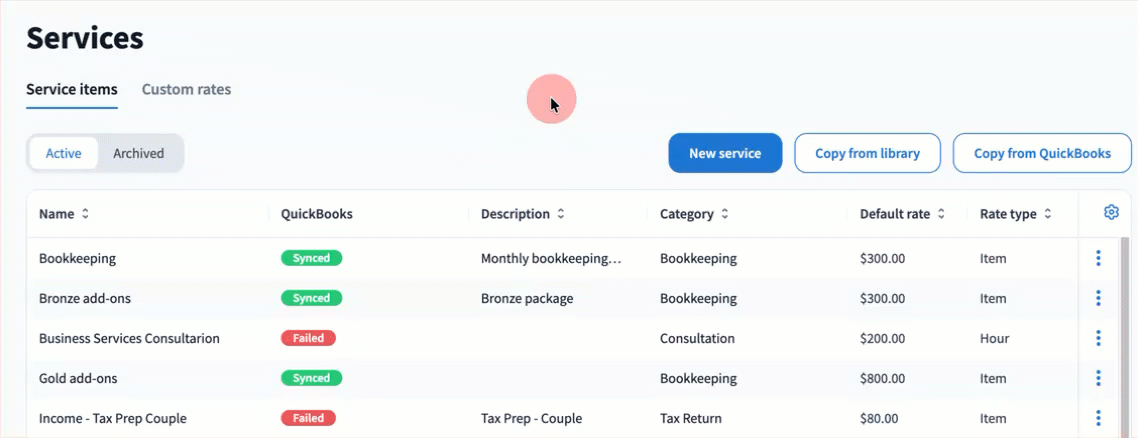Open the table column settings gear
This screenshot has width=1138, height=438.
point(1110,212)
